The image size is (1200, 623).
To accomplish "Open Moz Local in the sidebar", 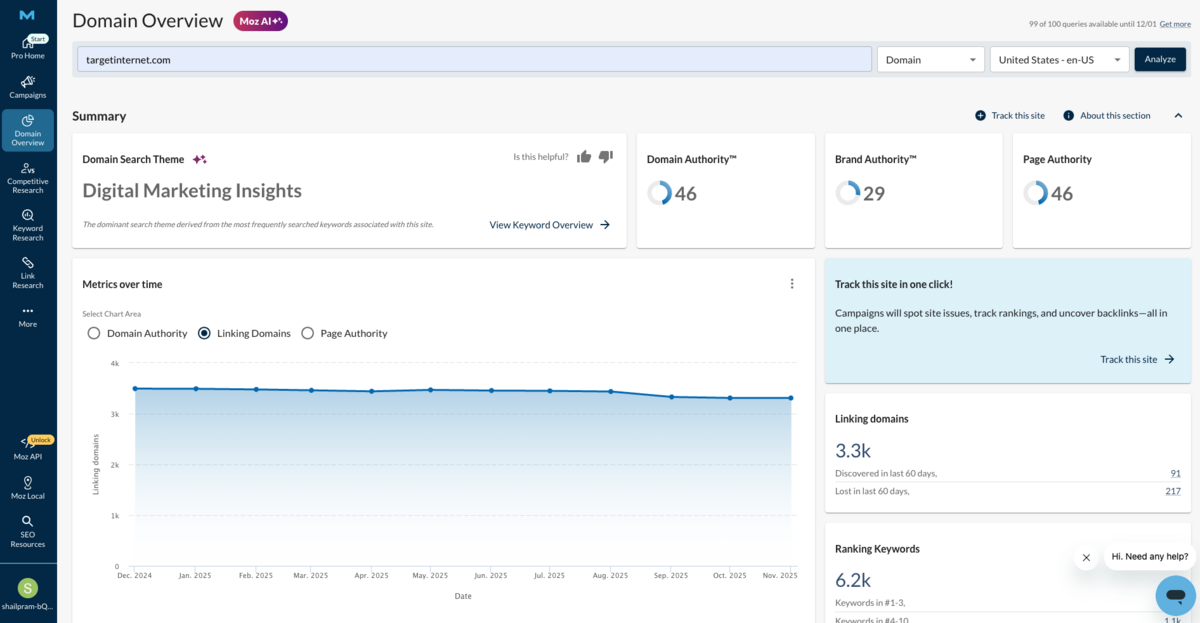I will coord(28,488).
